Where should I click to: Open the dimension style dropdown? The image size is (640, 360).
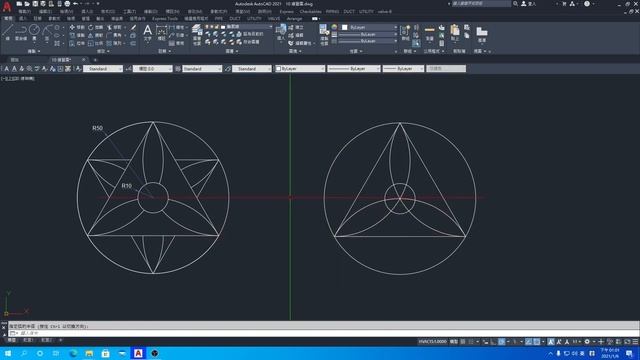(x=153, y=69)
